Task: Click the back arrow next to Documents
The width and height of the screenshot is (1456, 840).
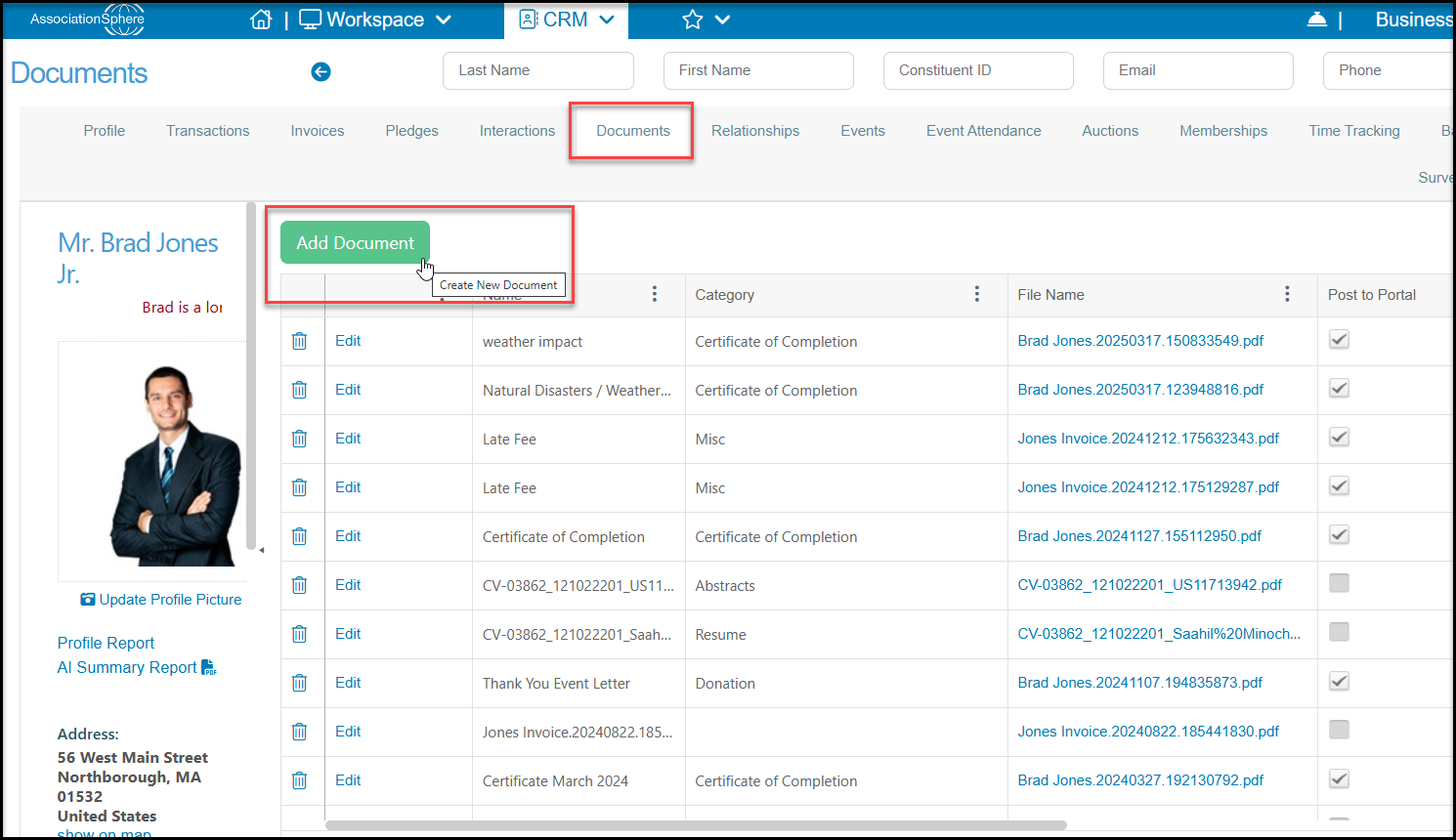Action: point(321,71)
